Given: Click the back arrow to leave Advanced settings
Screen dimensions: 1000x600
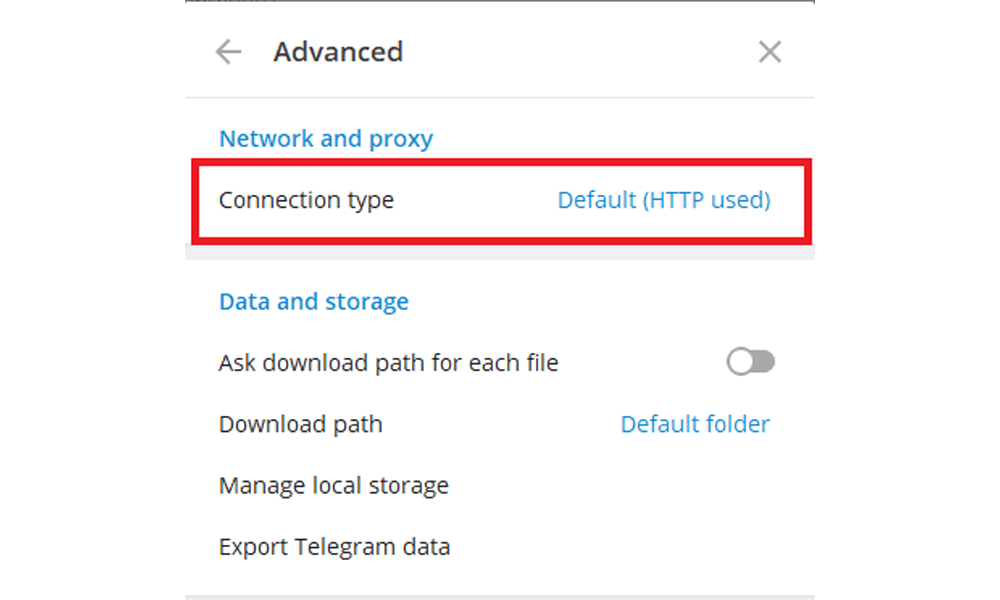Looking at the screenshot, I should [x=228, y=51].
